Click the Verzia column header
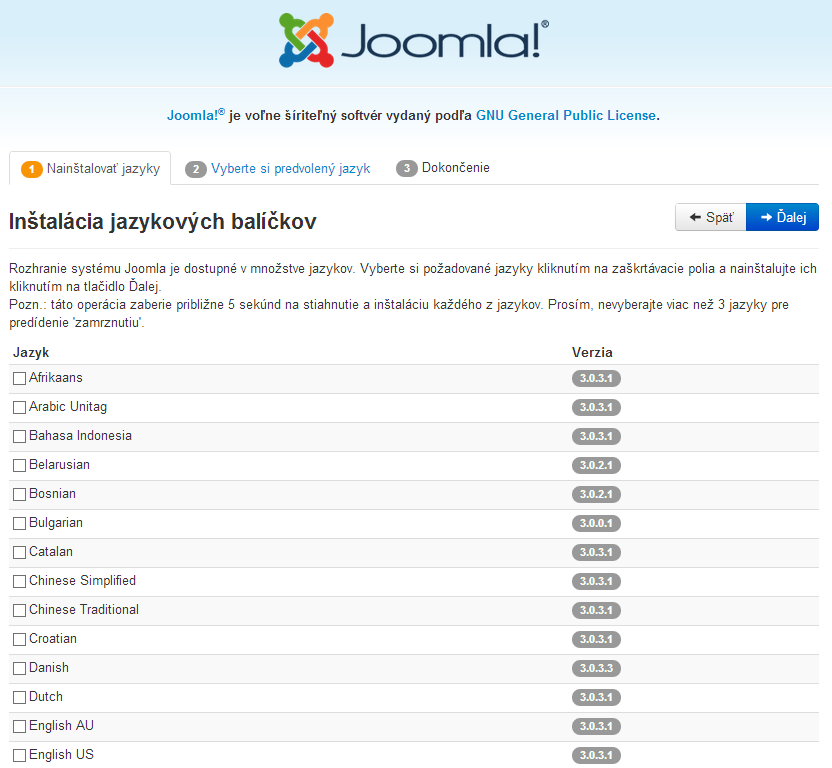The image size is (832, 768). (592, 352)
